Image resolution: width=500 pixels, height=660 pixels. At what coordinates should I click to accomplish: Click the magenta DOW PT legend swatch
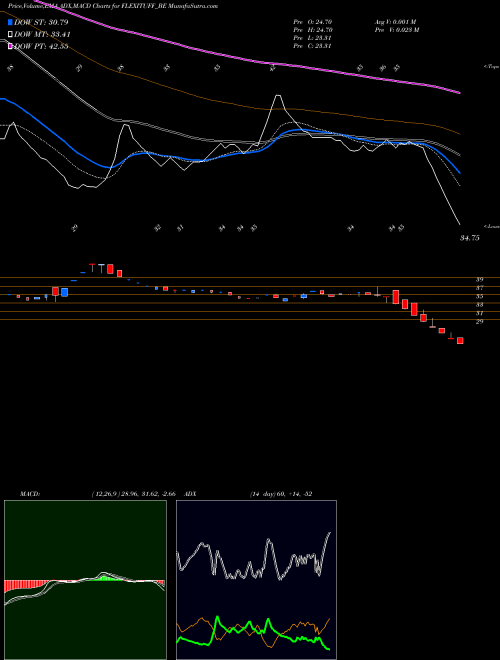point(10,46)
